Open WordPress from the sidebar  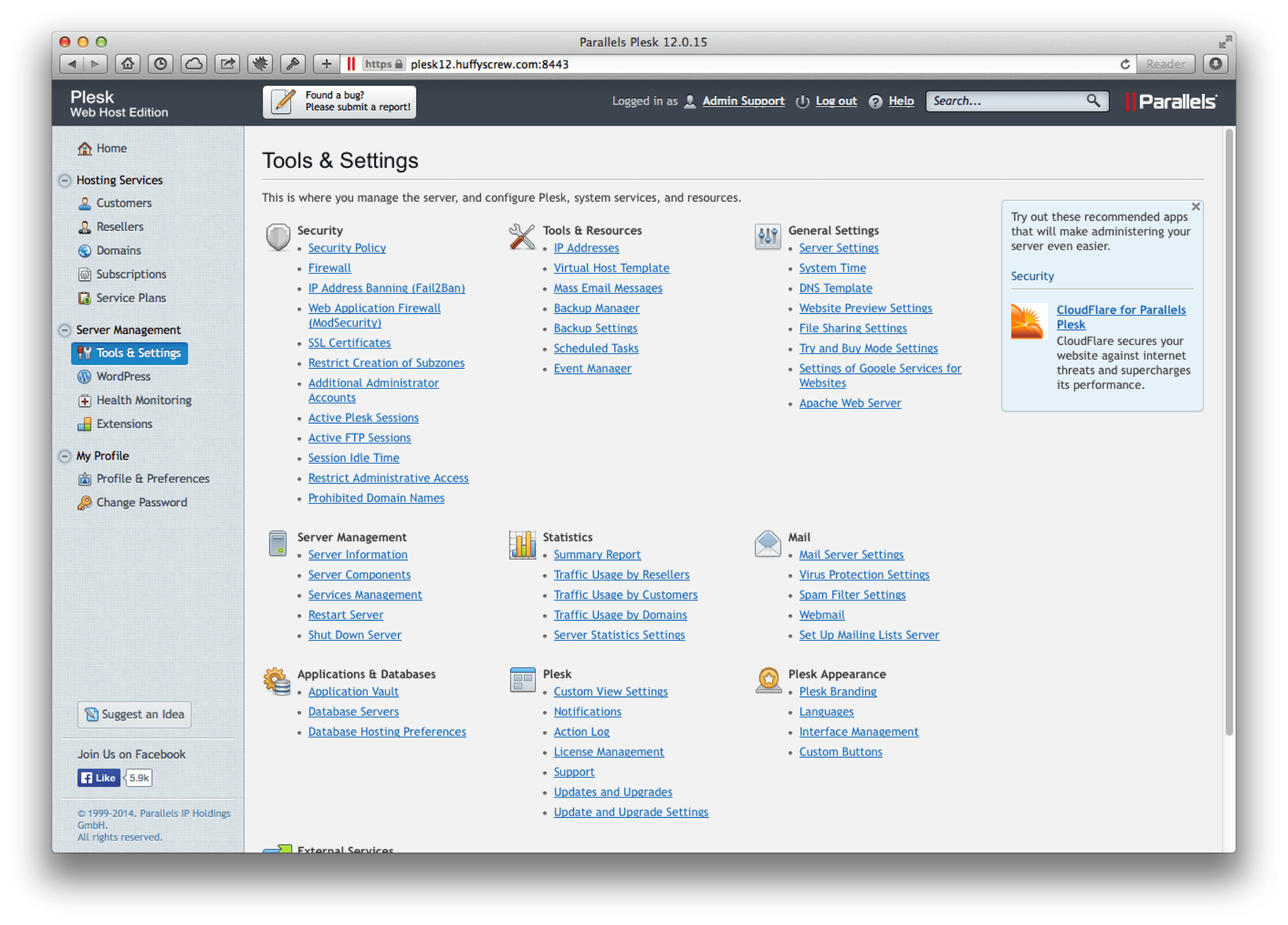(123, 376)
